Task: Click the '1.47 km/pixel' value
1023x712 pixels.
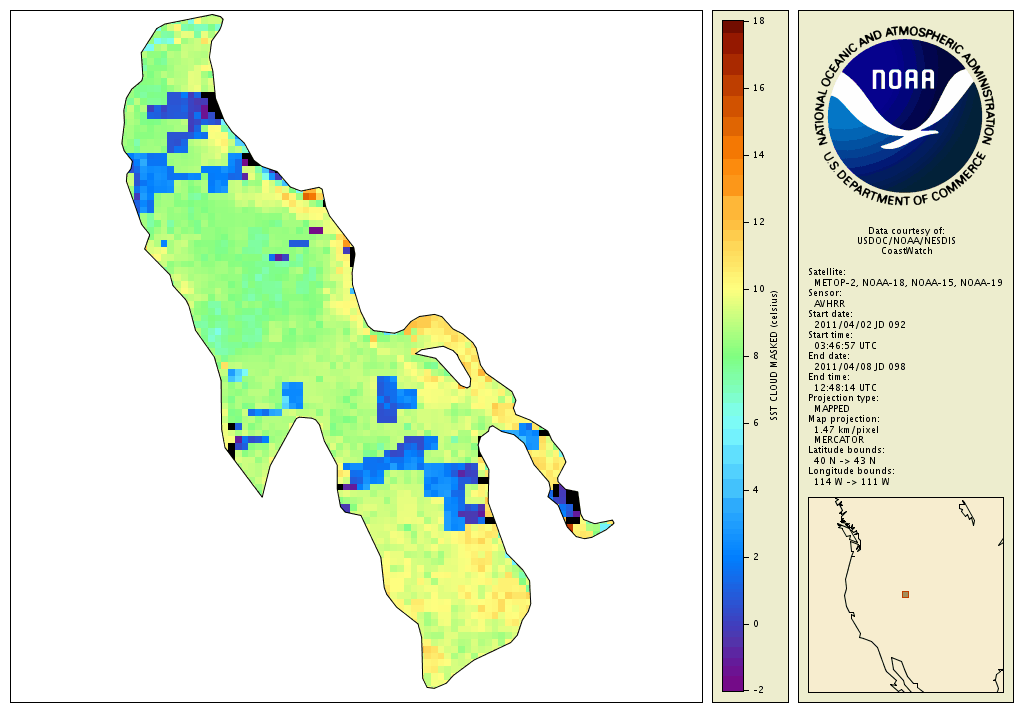Action: coord(846,430)
